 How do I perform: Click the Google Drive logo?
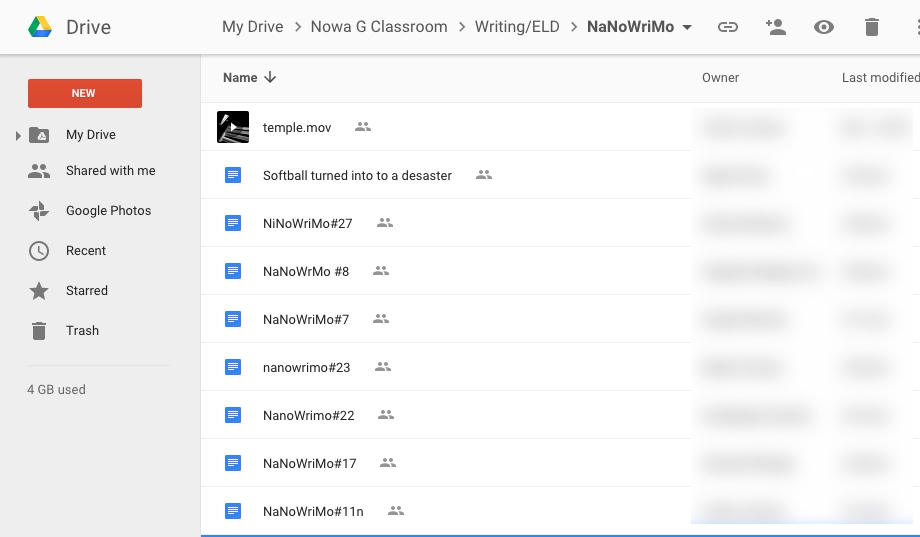point(40,27)
